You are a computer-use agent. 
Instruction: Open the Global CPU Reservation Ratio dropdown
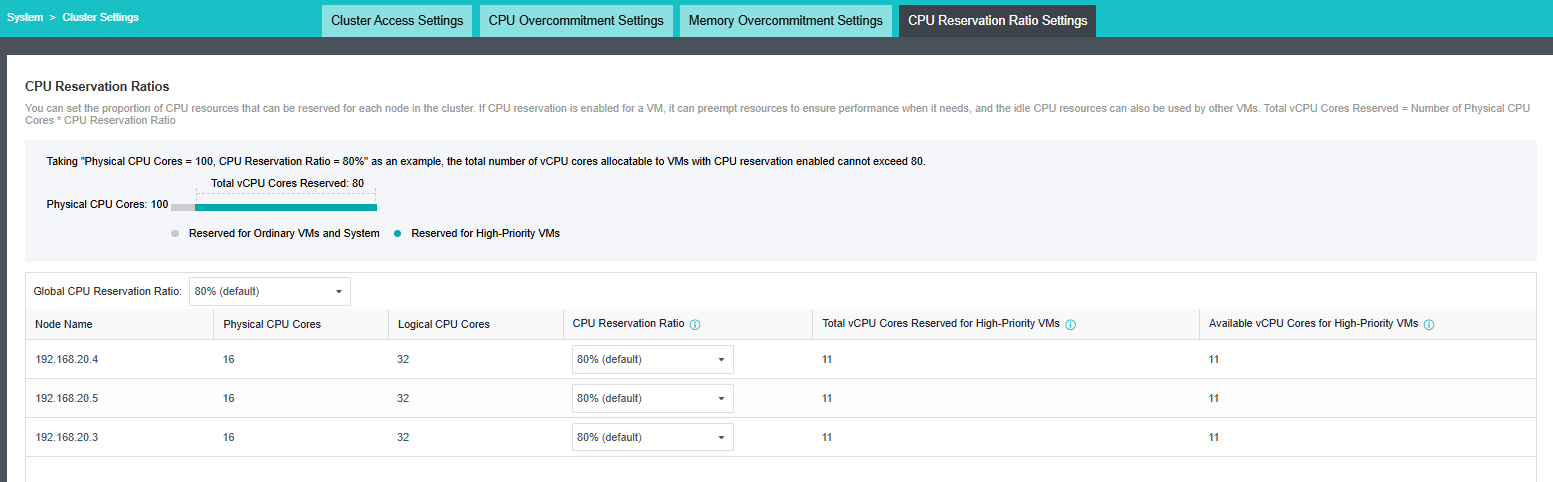tap(269, 291)
